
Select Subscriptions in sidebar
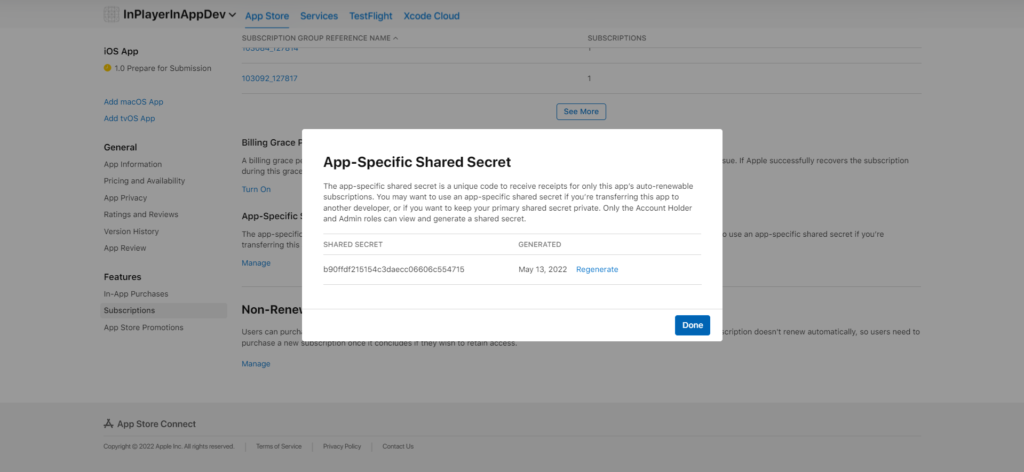point(163,310)
